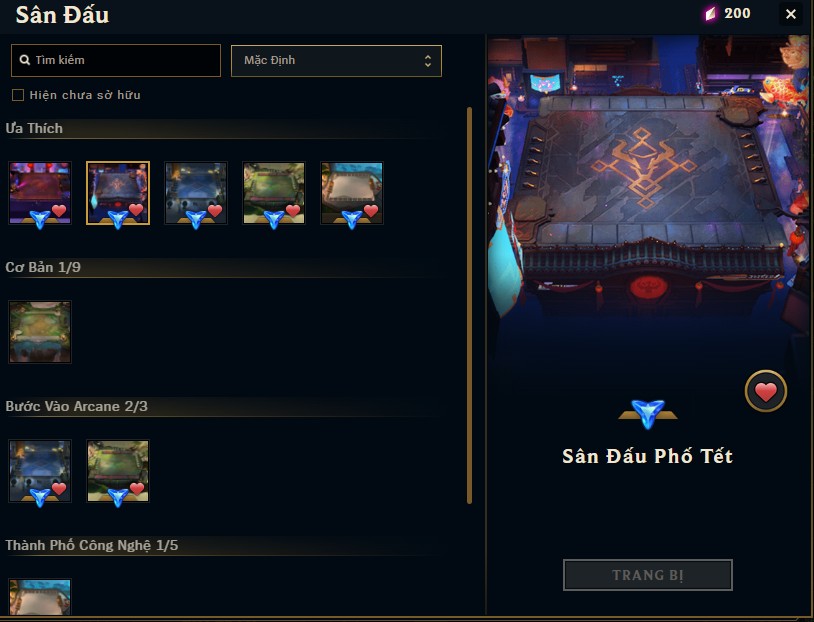Click the blue gem rarity icon above arena name
This screenshot has height=622, width=814.
[648, 413]
